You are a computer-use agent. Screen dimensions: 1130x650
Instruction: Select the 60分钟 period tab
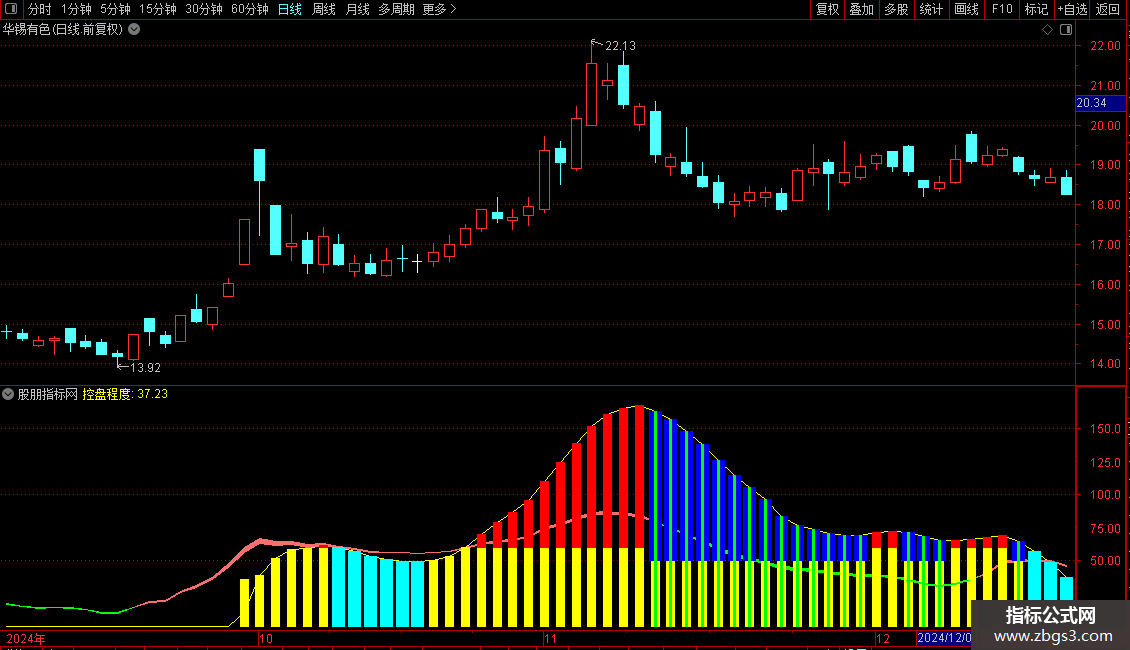point(250,9)
